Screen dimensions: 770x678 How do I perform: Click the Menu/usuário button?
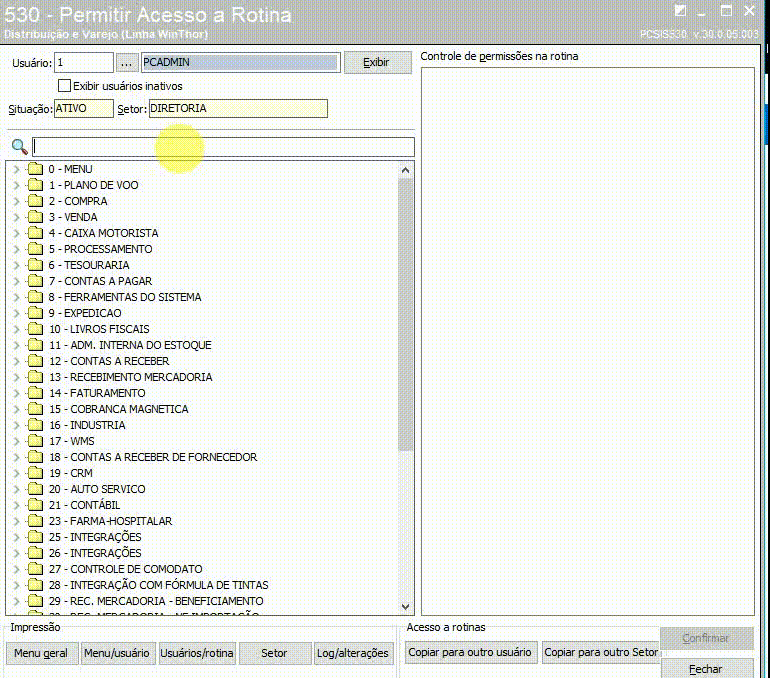(x=117, y=653)
